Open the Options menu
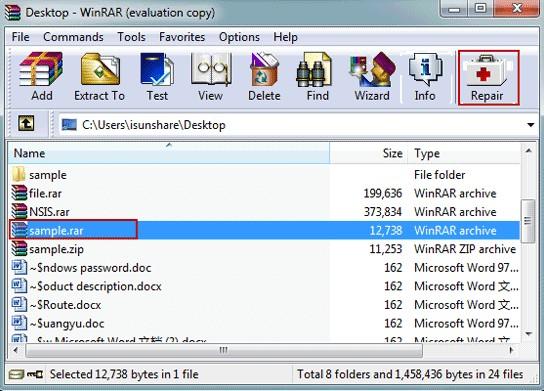This screenshot has height=391, width=544. (x=239, y=37)
